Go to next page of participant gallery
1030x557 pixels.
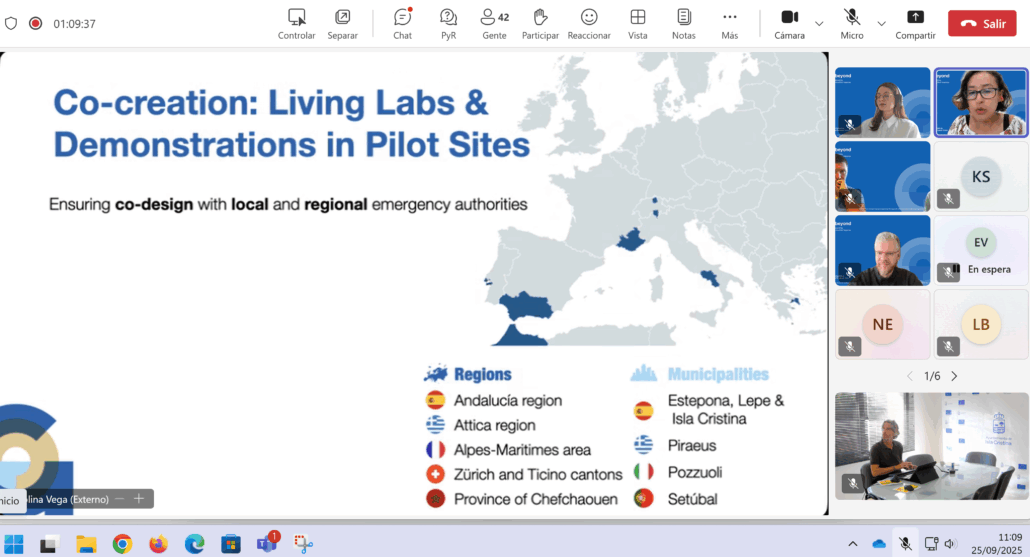coord(954,376)
